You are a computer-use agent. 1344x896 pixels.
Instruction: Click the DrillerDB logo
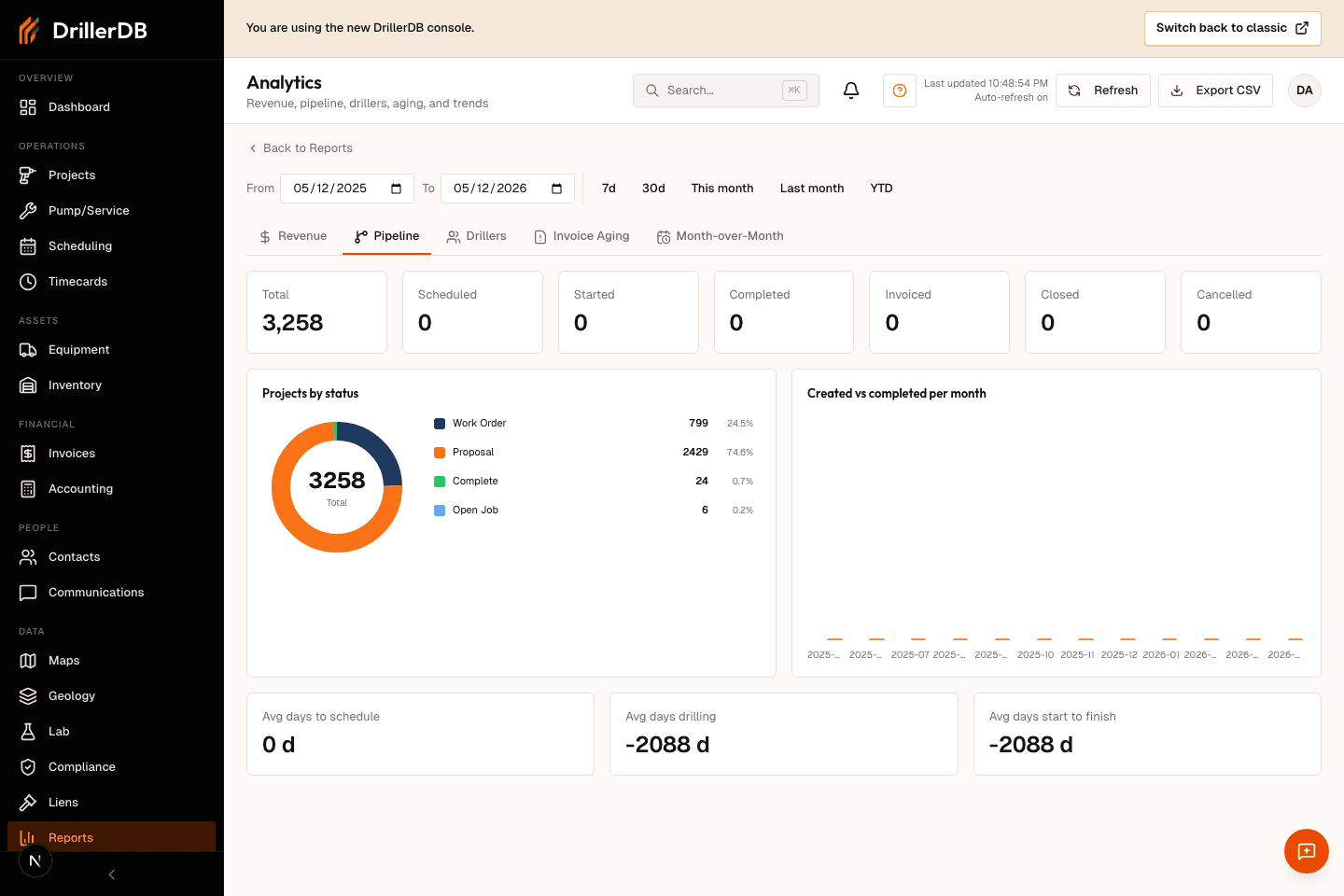click(84, 30)
